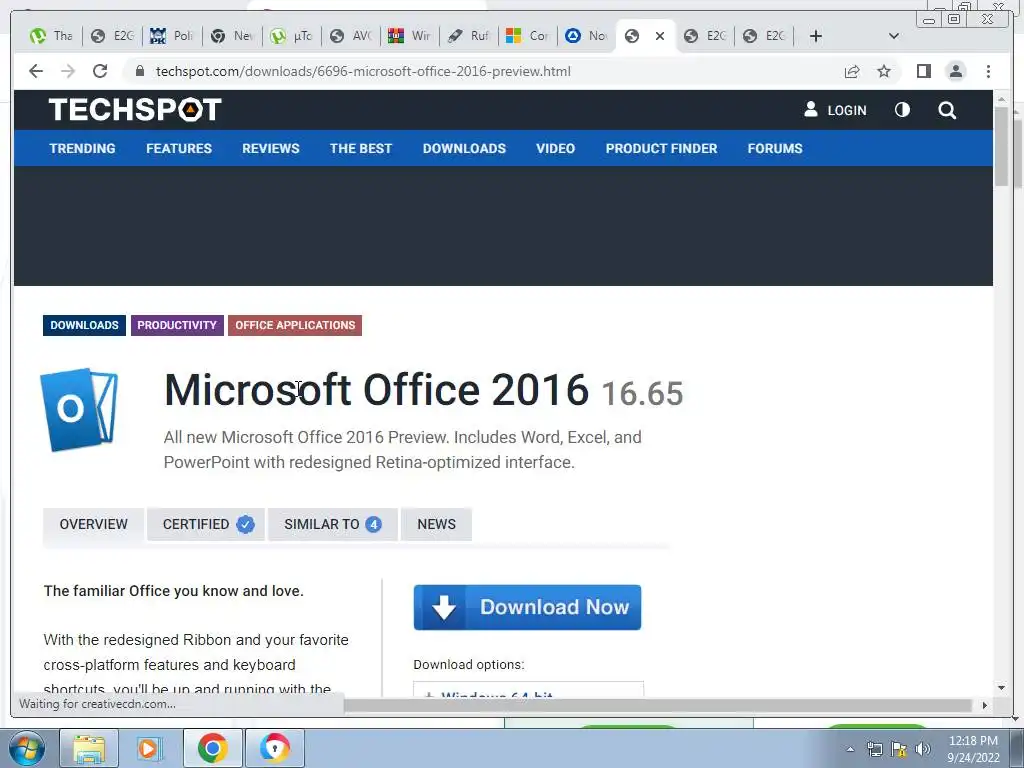This screenshot has height=768, width=1024.
Task: Click the browser Back arrow
Action: 36,71
